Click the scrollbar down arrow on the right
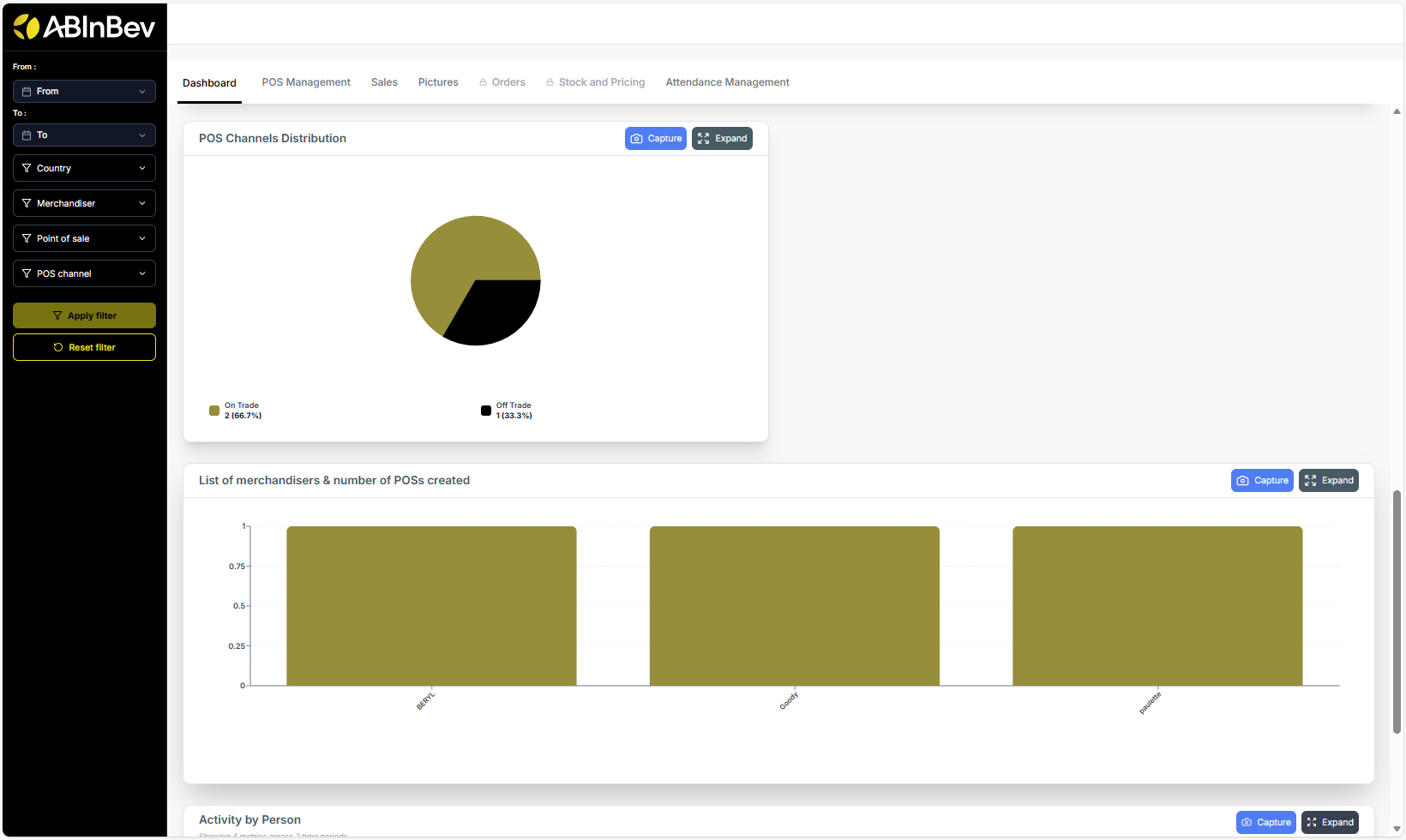 tap(1397, 831)
